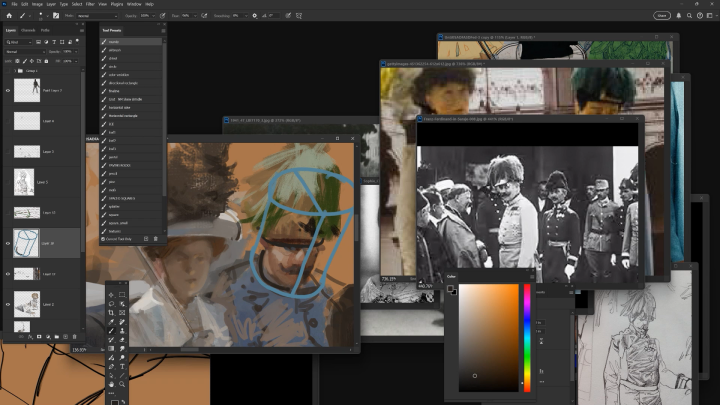Select the Crop tool
Image resolution: width=720 pixels, height=405 pixels.
[x=111, y=313]
